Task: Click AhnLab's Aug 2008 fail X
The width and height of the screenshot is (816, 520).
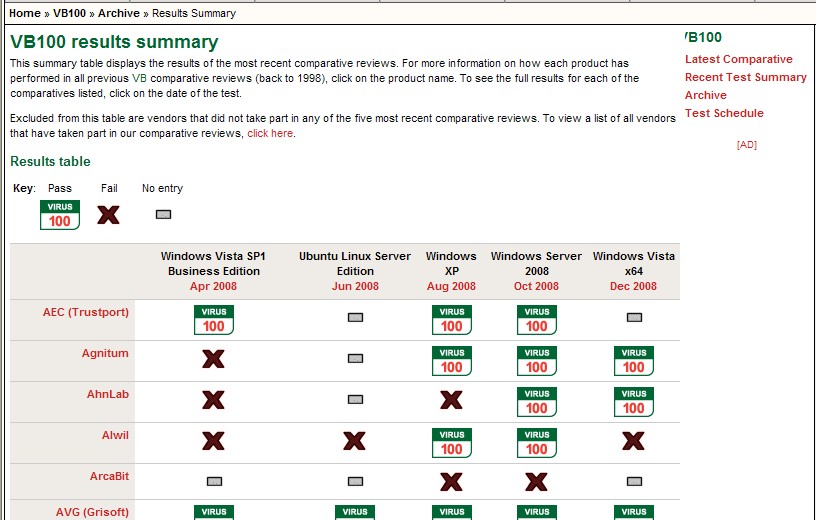Action: coord(451,400)
